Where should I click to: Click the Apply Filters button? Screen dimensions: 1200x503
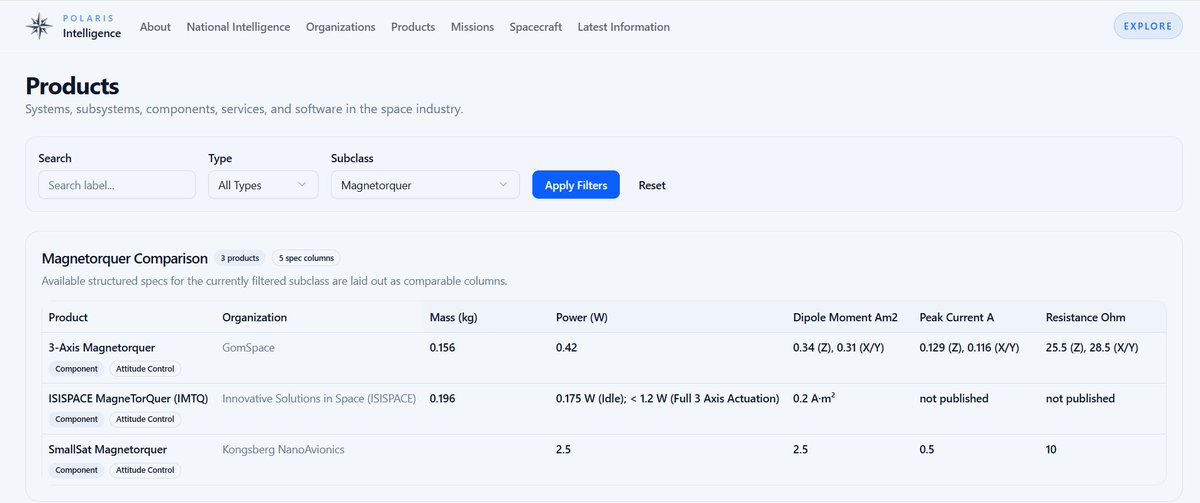pyautogui.click(x=576, y=185)
